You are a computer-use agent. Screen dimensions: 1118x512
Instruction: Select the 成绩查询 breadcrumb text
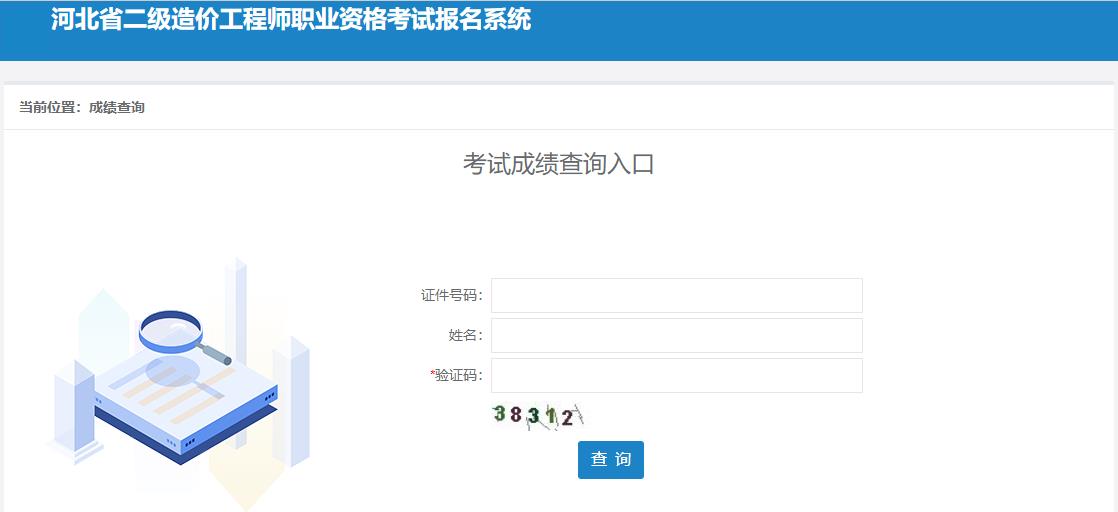click(117, 107)
